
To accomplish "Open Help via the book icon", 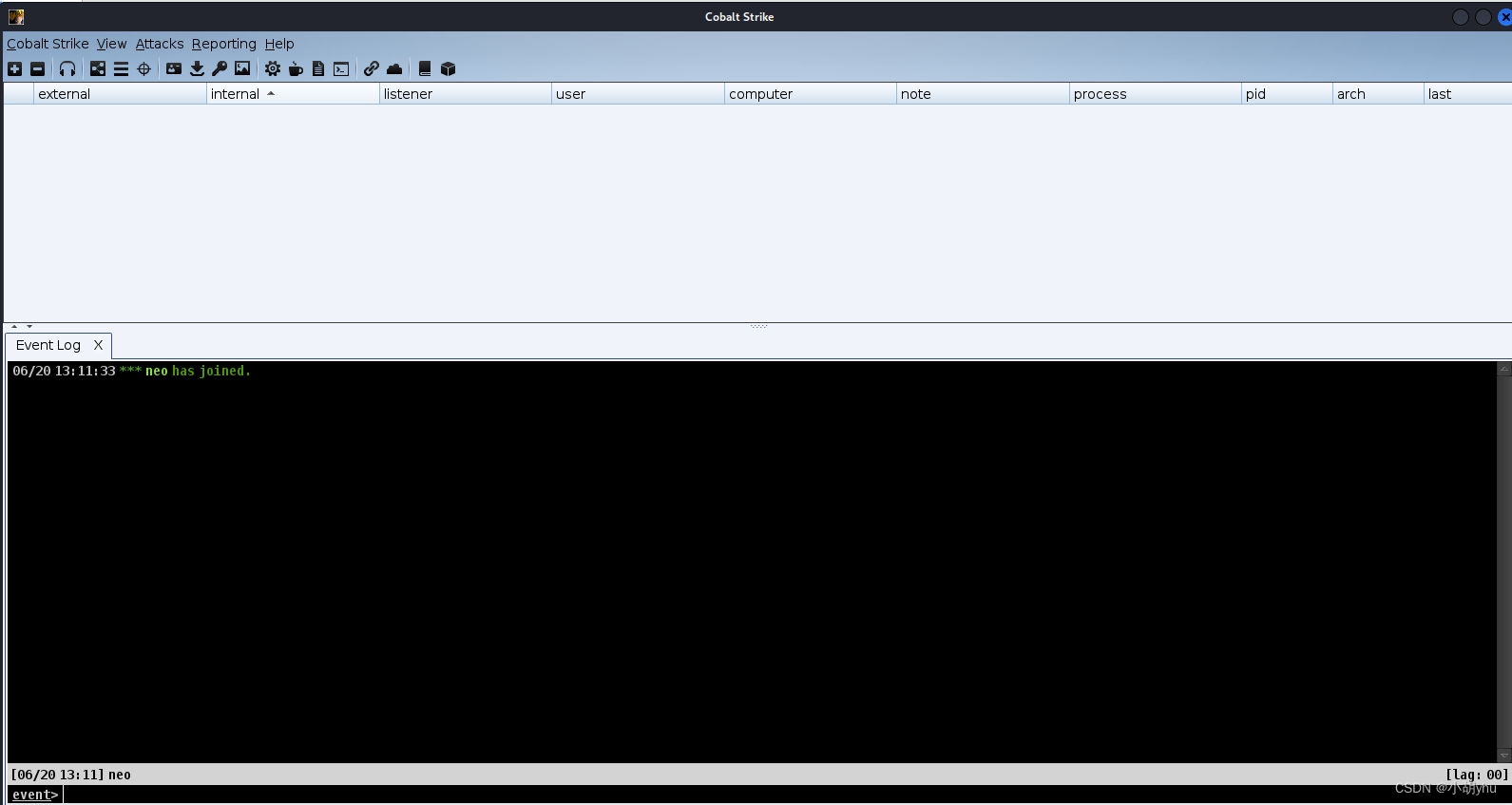I will coord(425,68).
